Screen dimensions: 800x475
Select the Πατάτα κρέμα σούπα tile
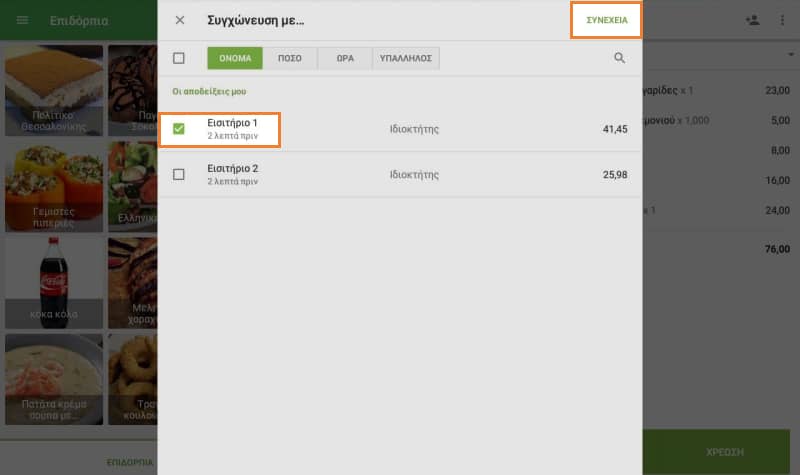click(x=52, y=378)
